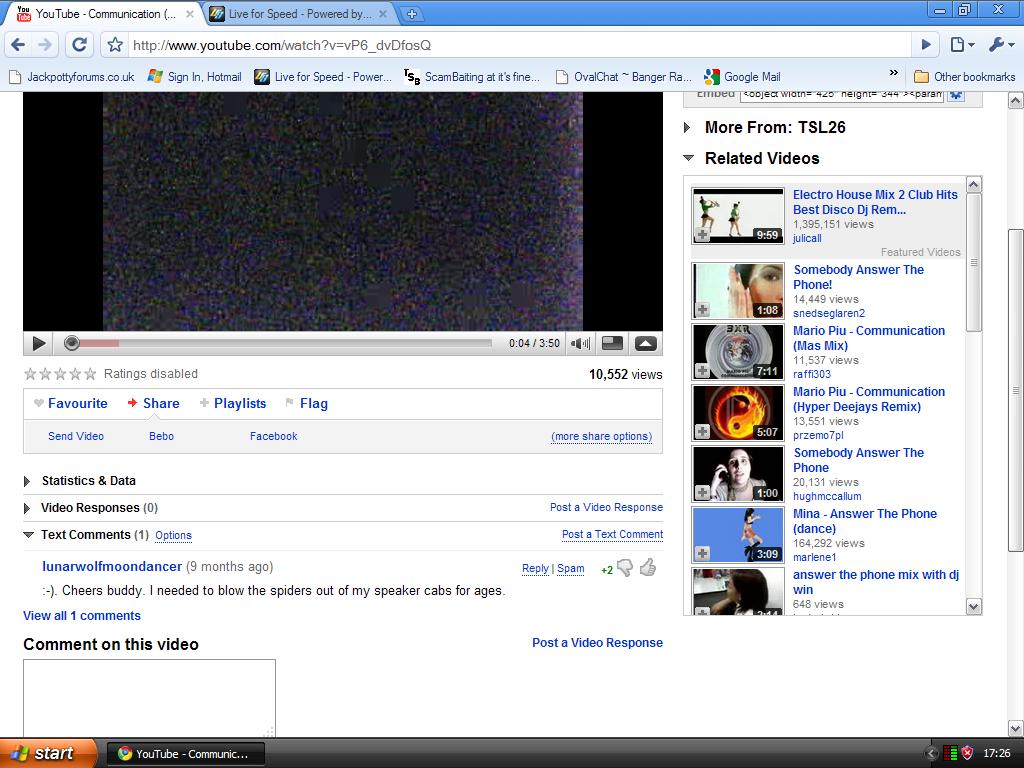This screenshot has height=768, width=1024.
Task: Click the Share button
Action: pos(153,404)
